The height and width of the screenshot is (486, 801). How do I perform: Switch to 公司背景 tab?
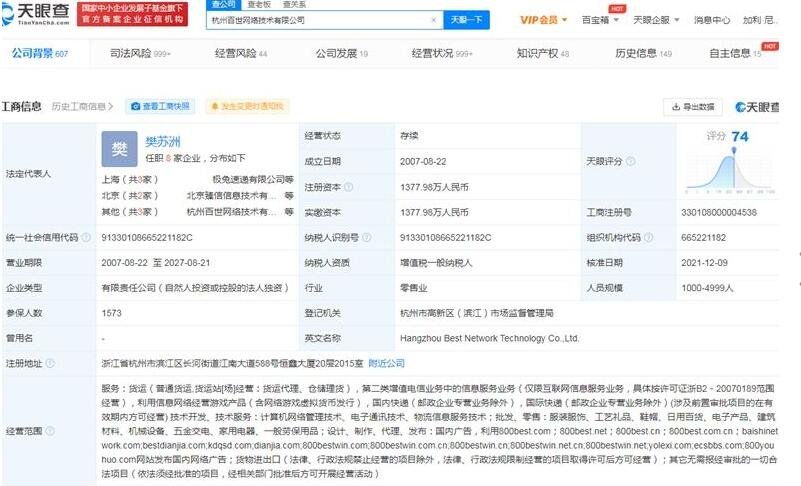pyautogui.click(x=40, y=53)
